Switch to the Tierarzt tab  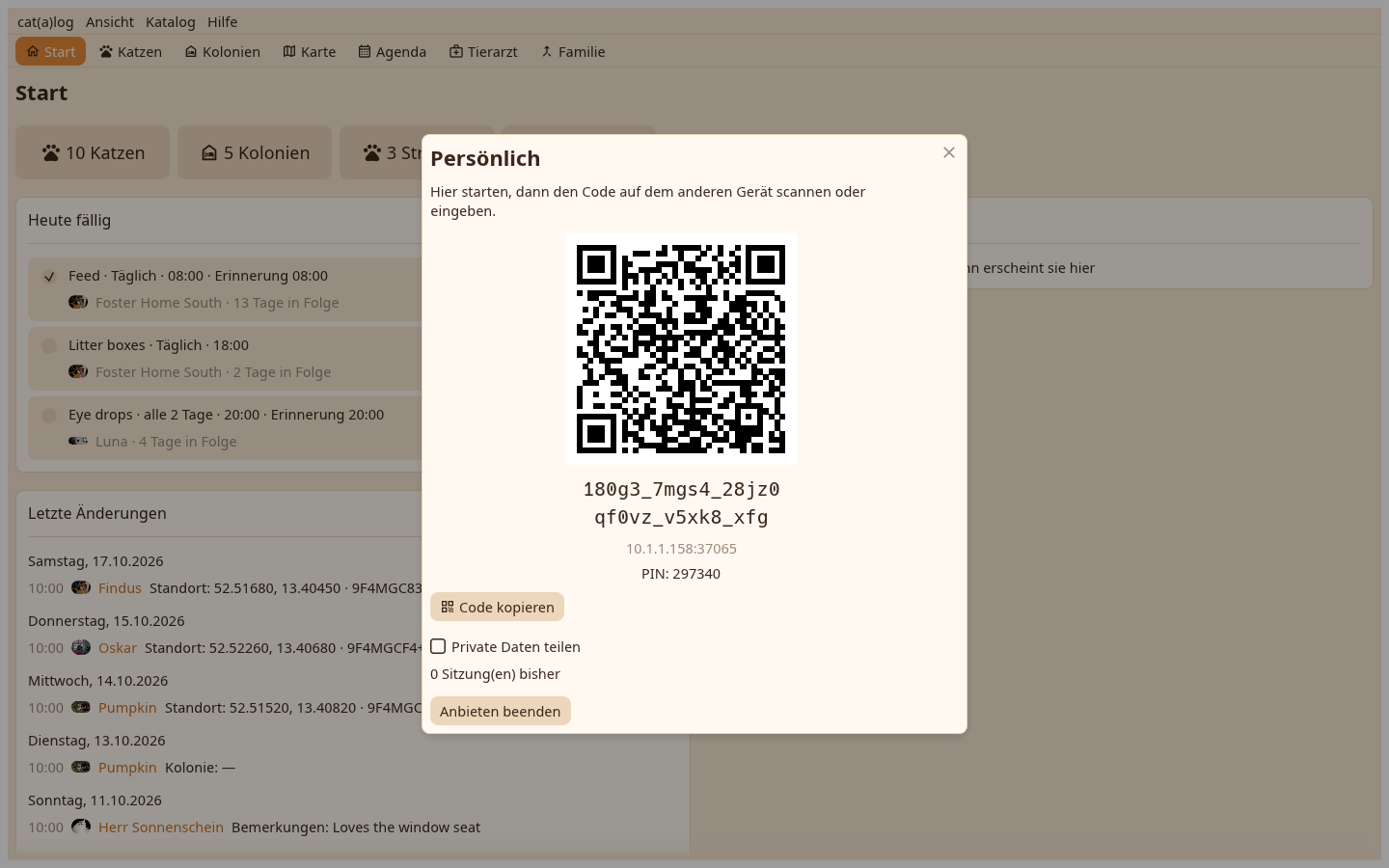(483, 51)
